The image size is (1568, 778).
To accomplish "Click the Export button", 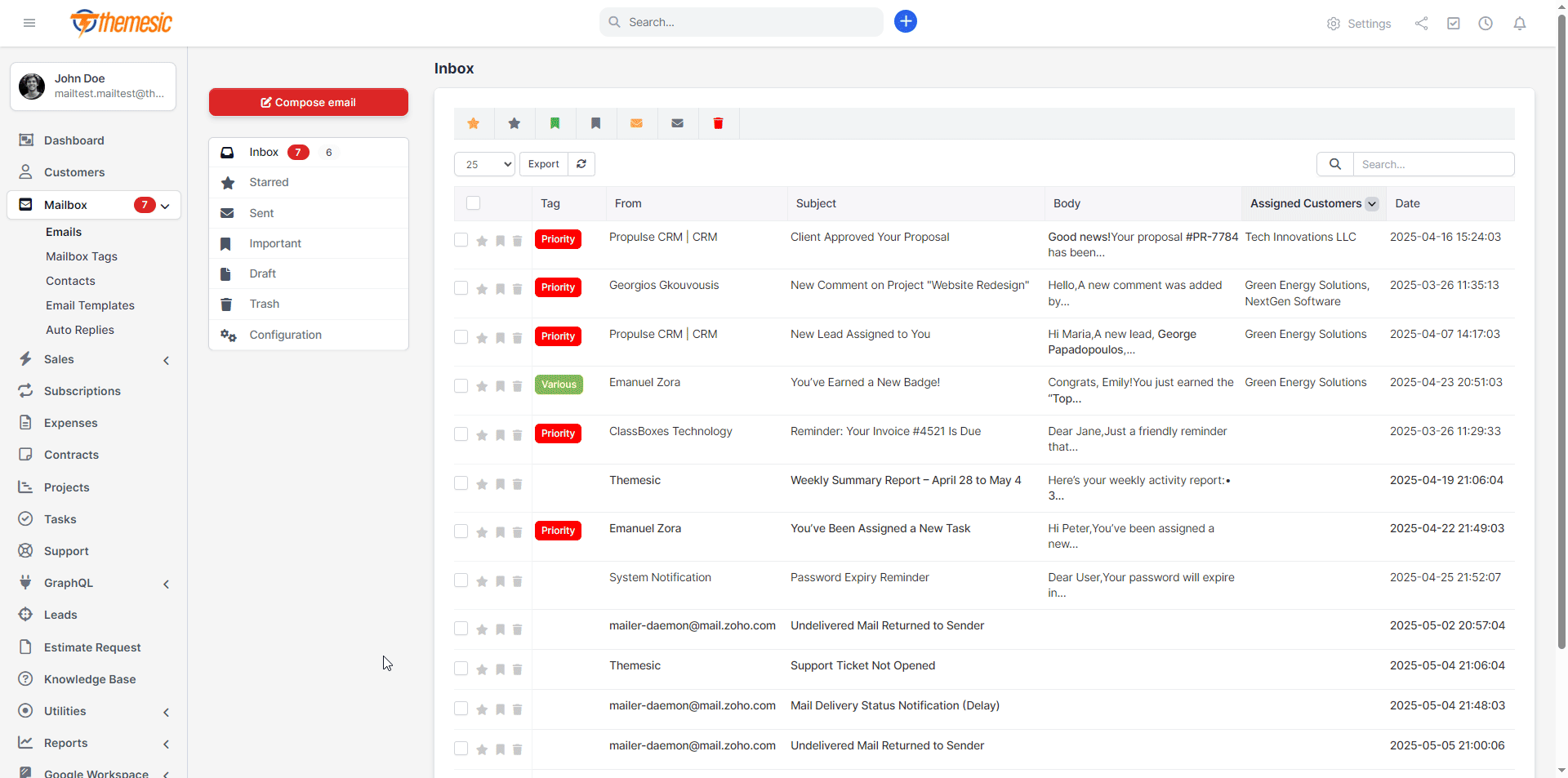I will 543,164.
